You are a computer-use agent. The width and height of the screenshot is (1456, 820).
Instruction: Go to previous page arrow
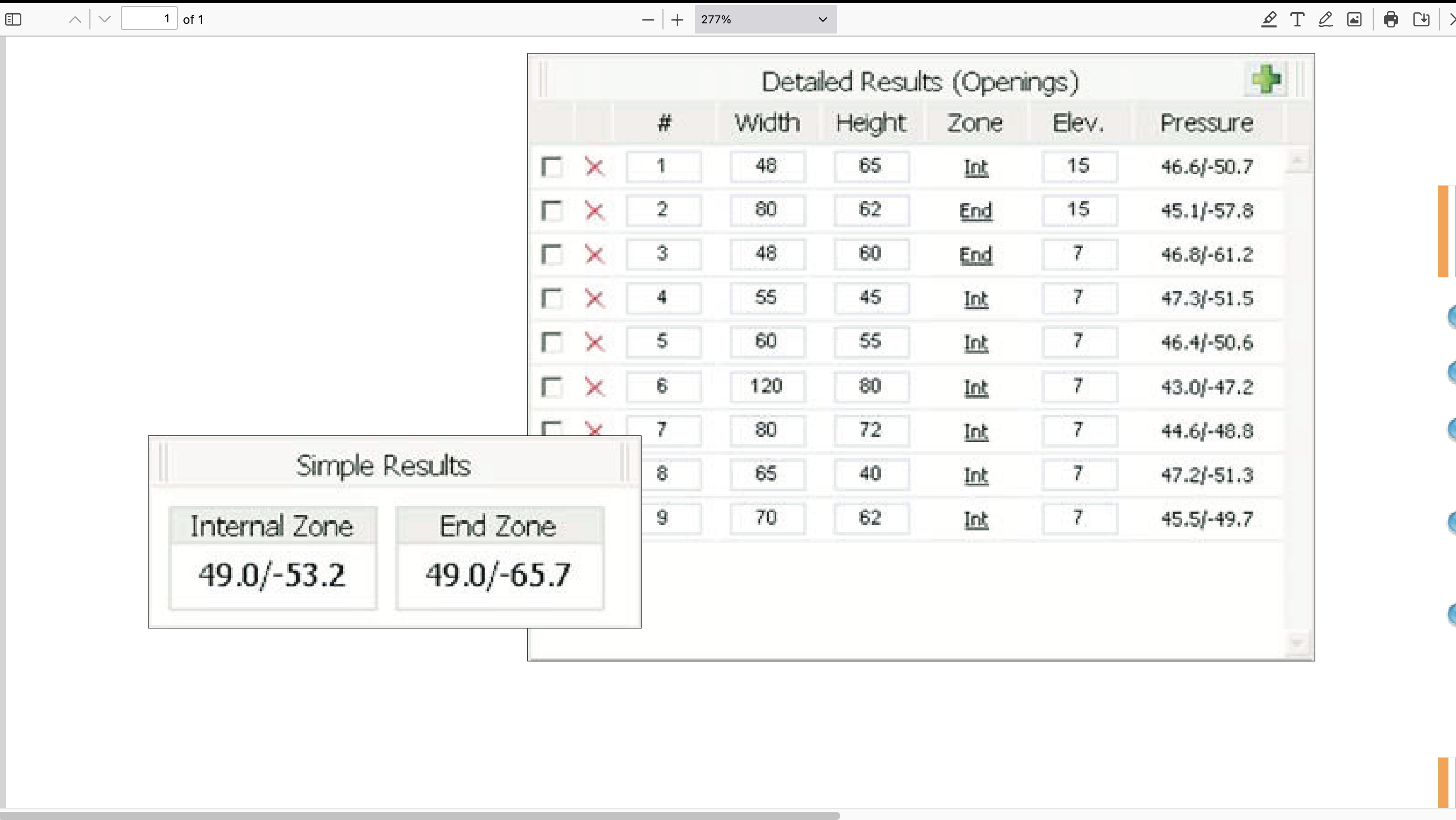[x=75, y=19]
